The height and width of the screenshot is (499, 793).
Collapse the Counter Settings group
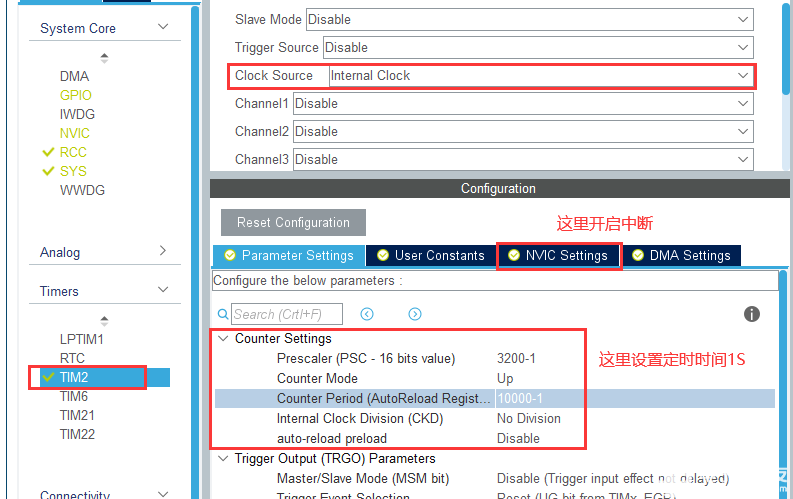(223, 338)
